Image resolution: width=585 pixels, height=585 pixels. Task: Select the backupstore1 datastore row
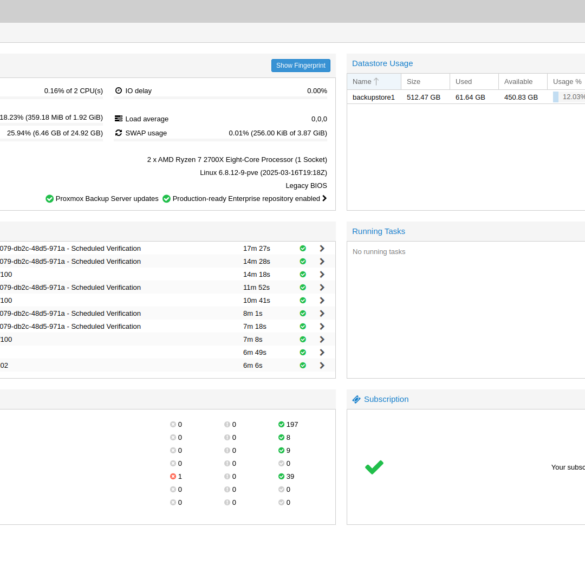[466, 97]
